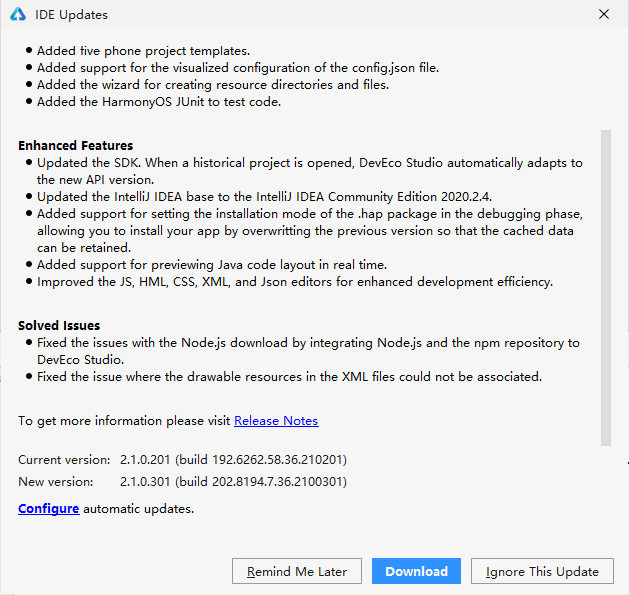Click the new version build text 202.8194.7.36.2100301
629x595 pixels.
click(x=279, y=481)
